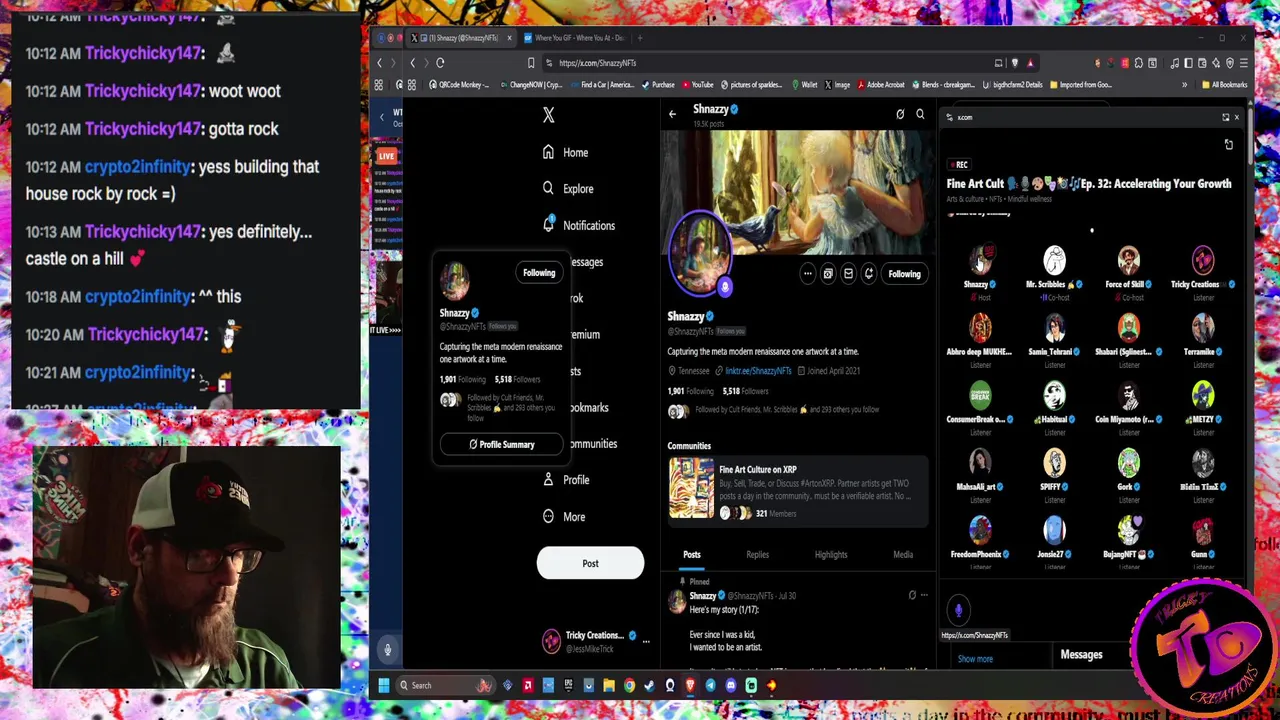1280x720 pixels.
Task: Open linktr.ee/ShnazzyNFTs link
Action: 758,371
